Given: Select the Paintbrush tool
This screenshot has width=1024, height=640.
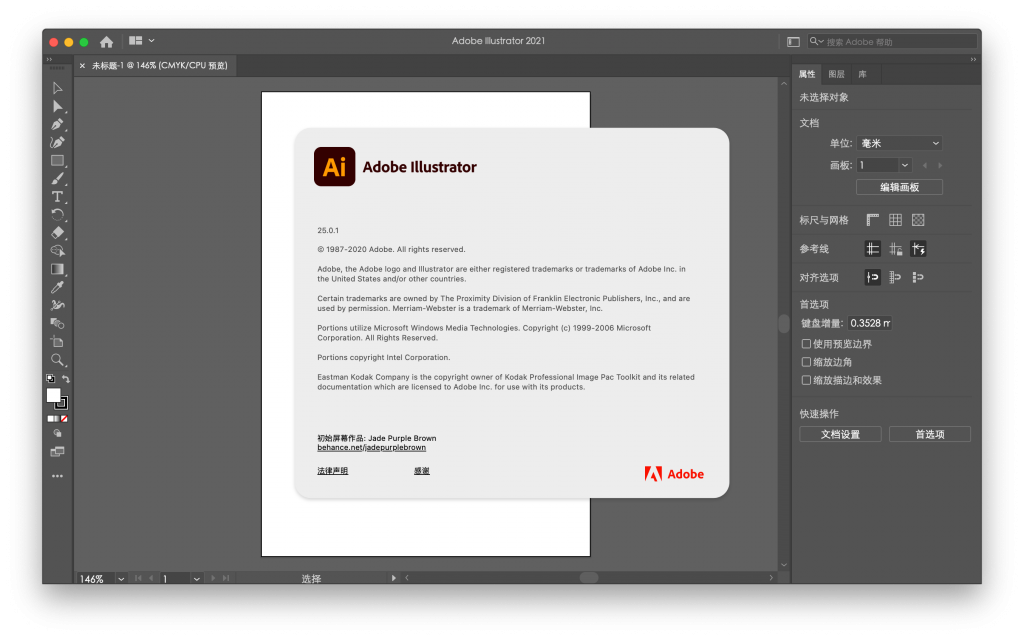Looking at the screenshot, I should point(57,178).
